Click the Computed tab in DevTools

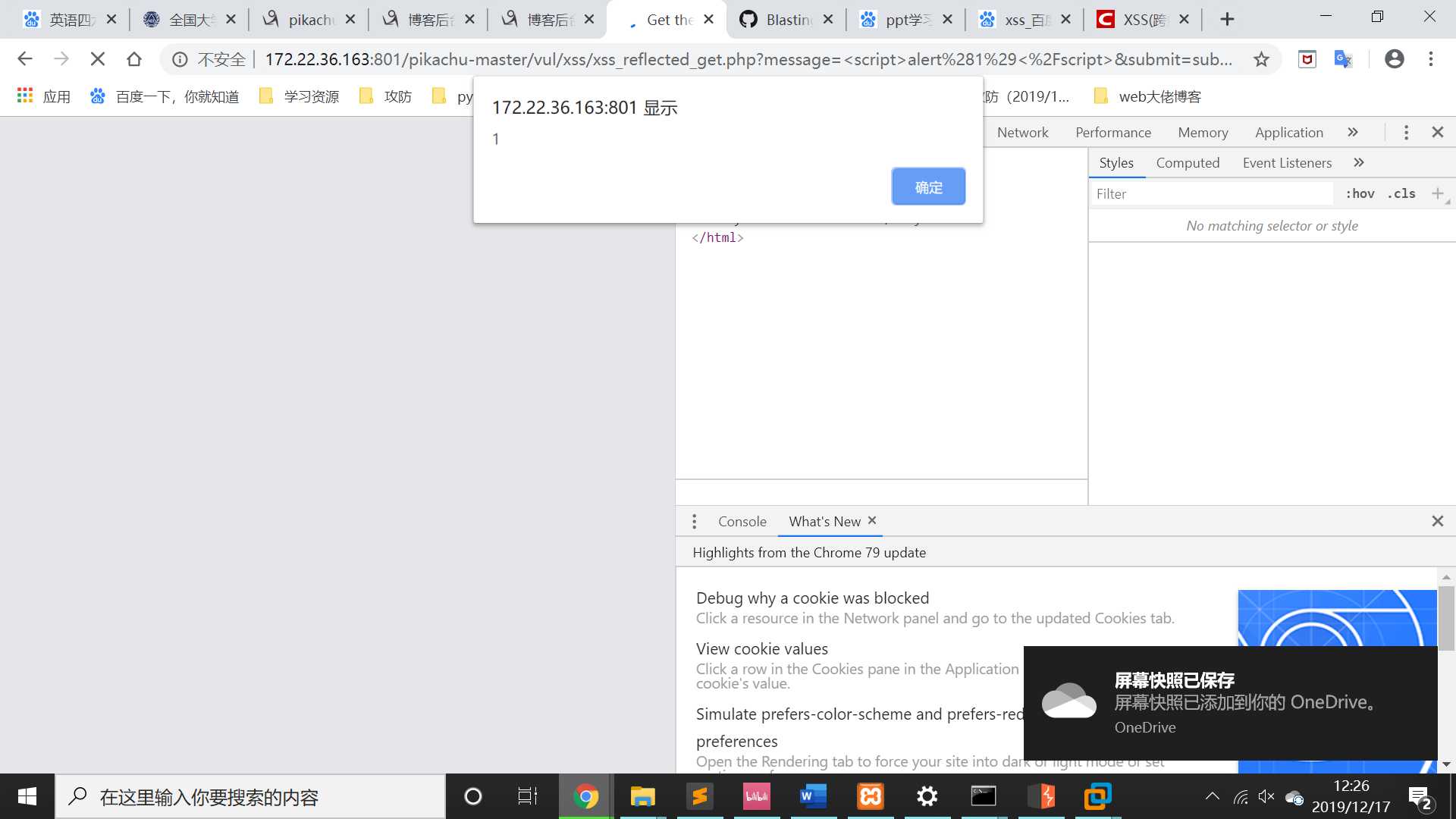(x=1188, y=162)
